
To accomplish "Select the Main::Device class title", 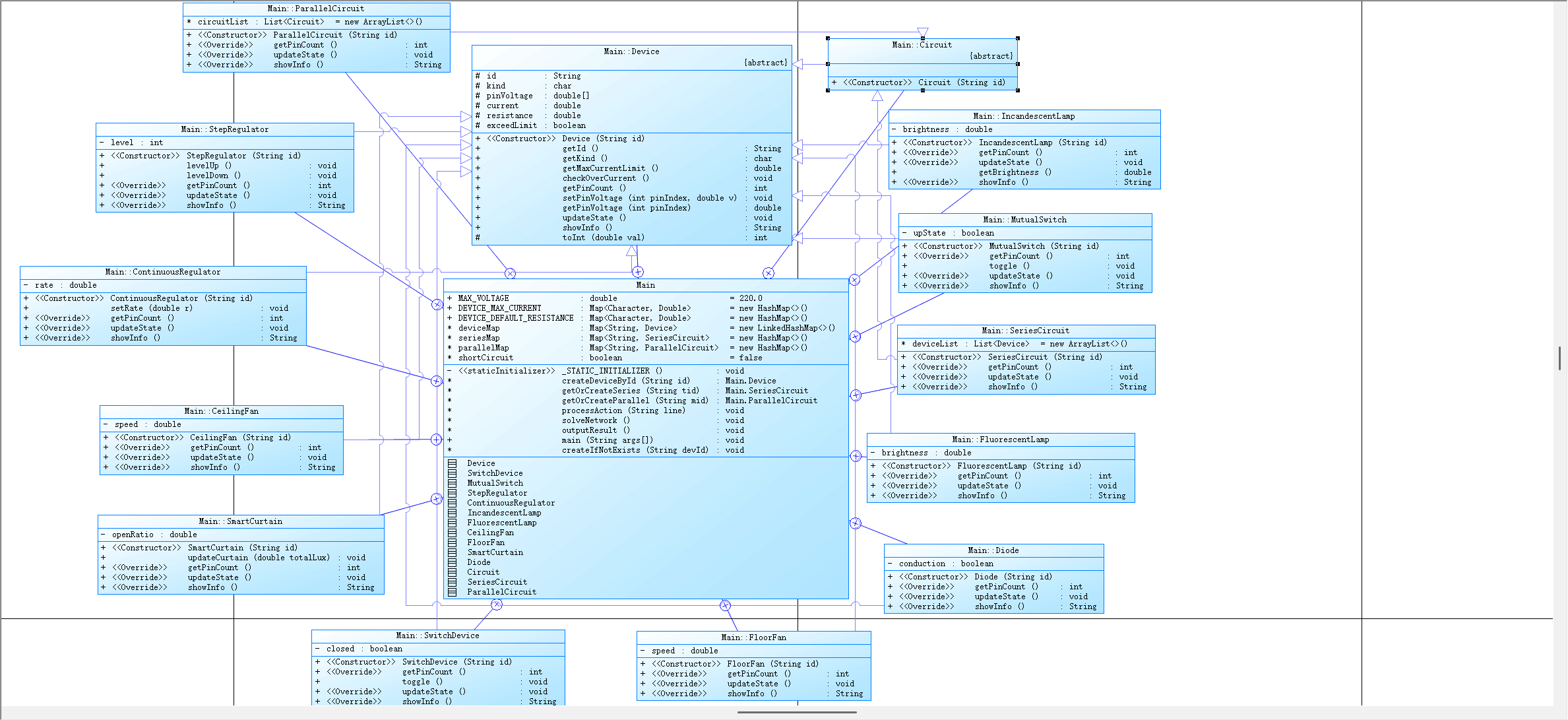I will click(631, 51).
